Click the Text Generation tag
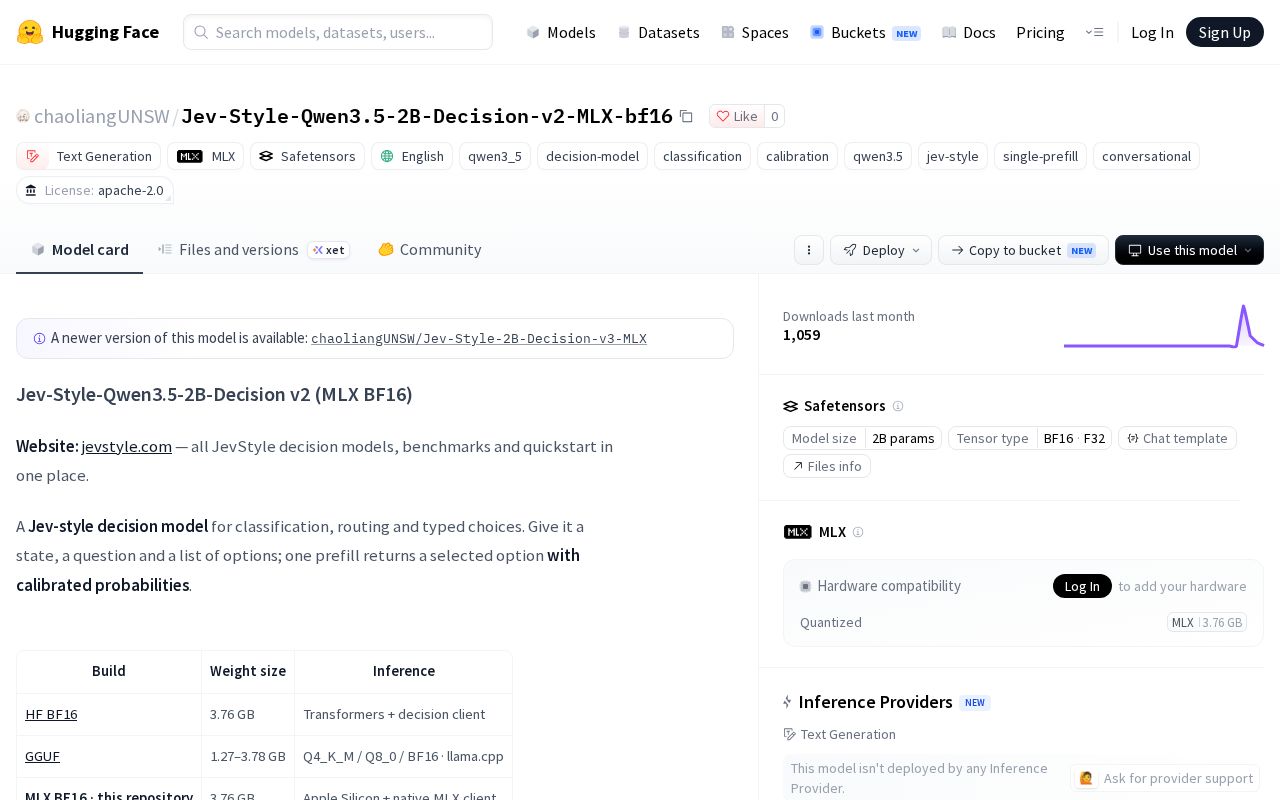 pyautogui.click(x=89, y=156)
